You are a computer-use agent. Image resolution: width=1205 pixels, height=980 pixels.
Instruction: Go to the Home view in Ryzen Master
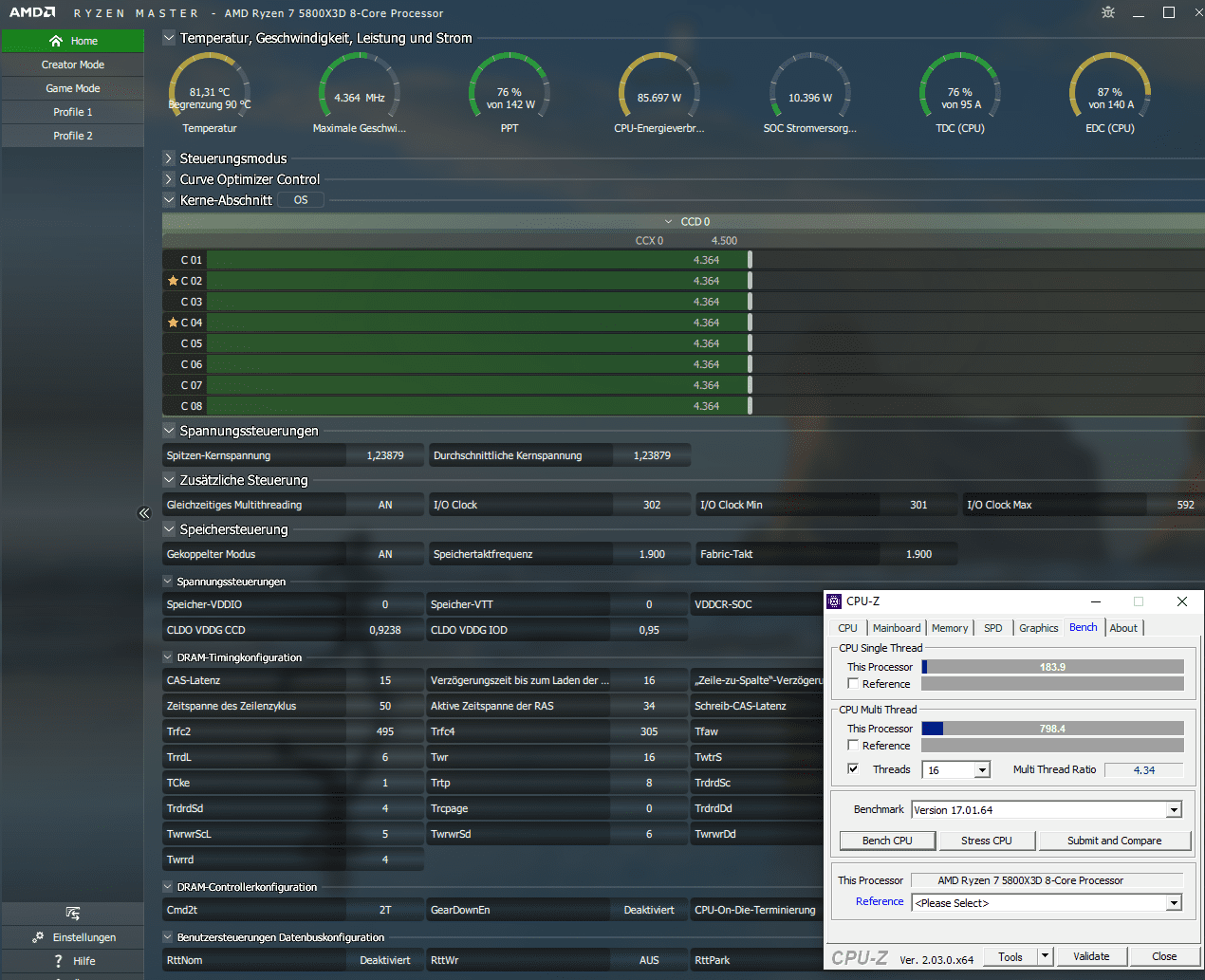tap(72, 41)
